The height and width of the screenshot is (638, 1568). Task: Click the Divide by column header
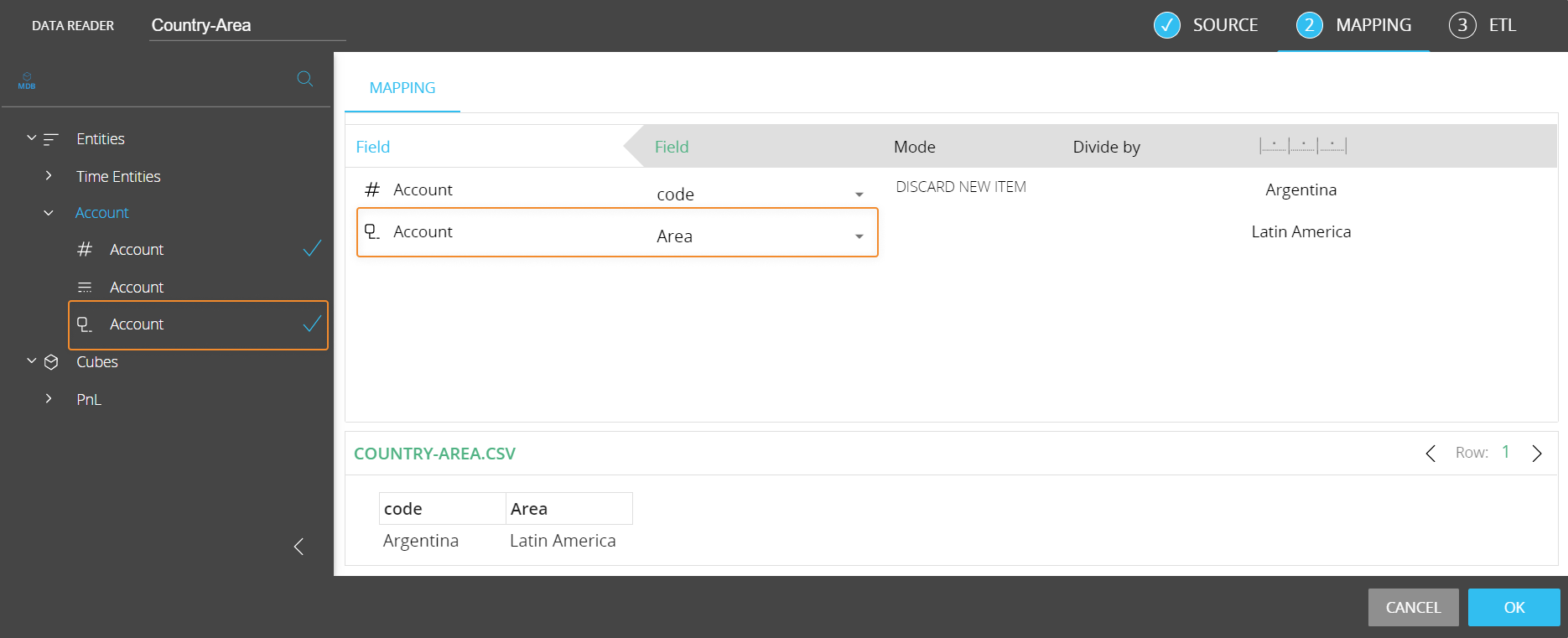click(x=1107, y=147)
